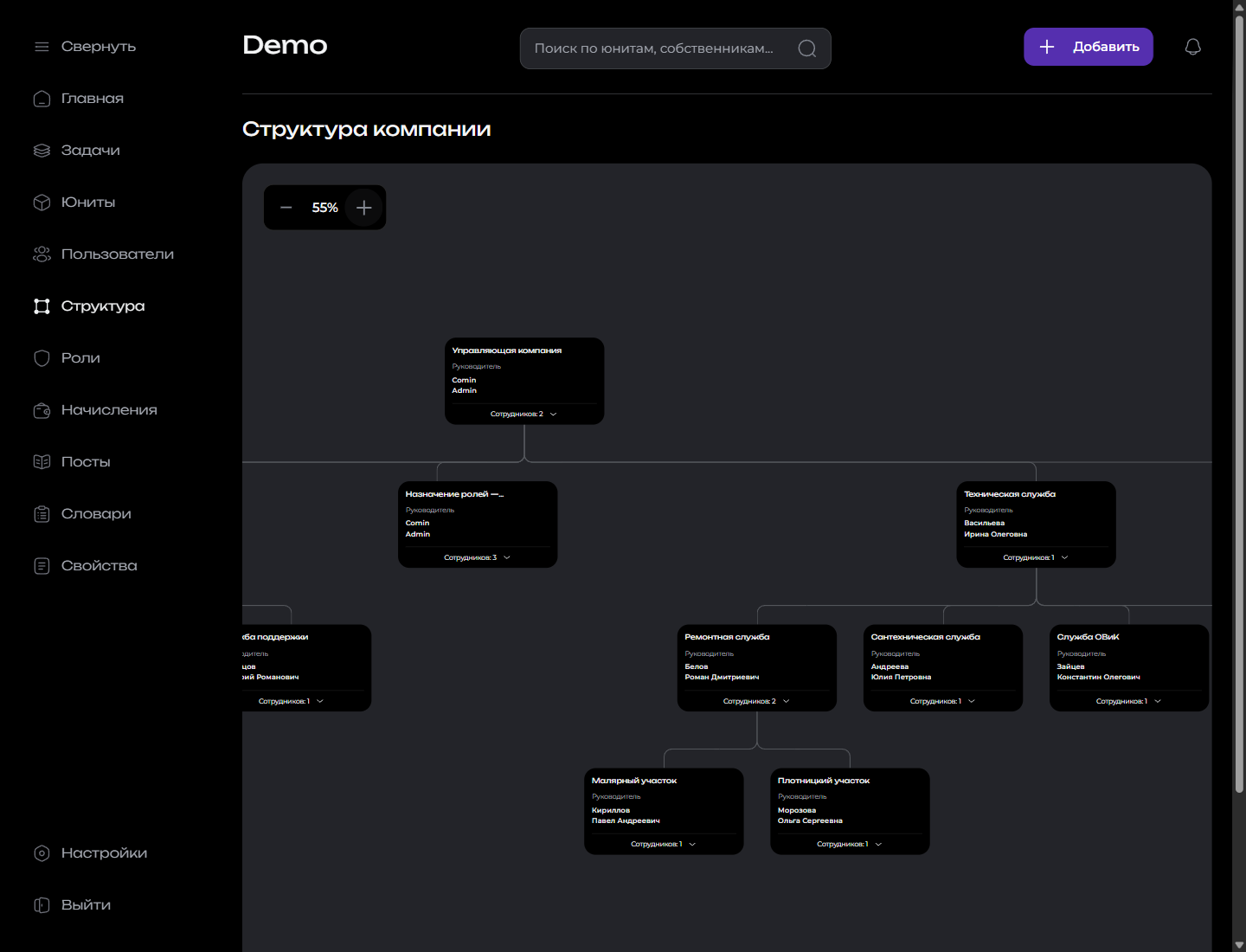
Task: Click the Задачи layers icon
Action: pyautogui.click(x=42, y=151)
